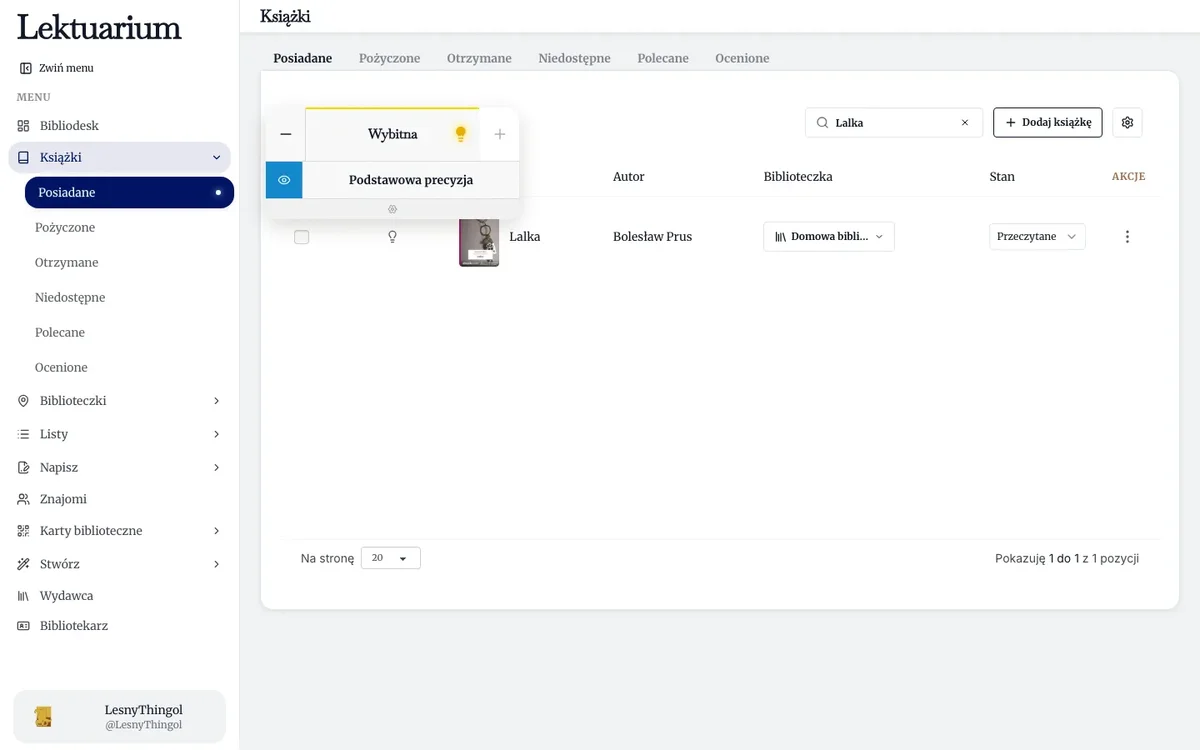Switch to the Otrzymane tab above the table
The height and width of the screenshot is (750, 1200).
[x=479, y=58]
